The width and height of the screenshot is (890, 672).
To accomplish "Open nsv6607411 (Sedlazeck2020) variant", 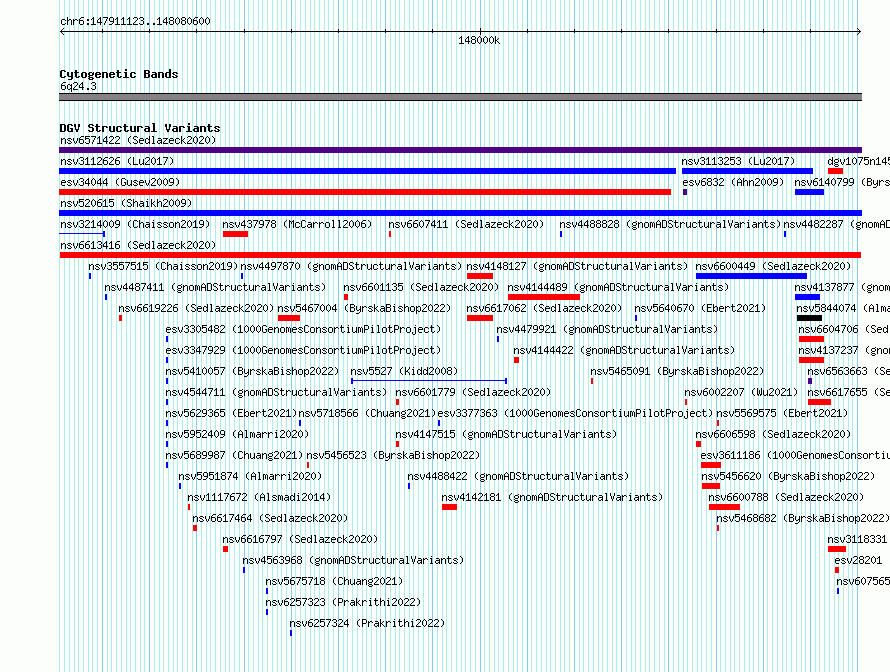I will [x=466, y=224].
